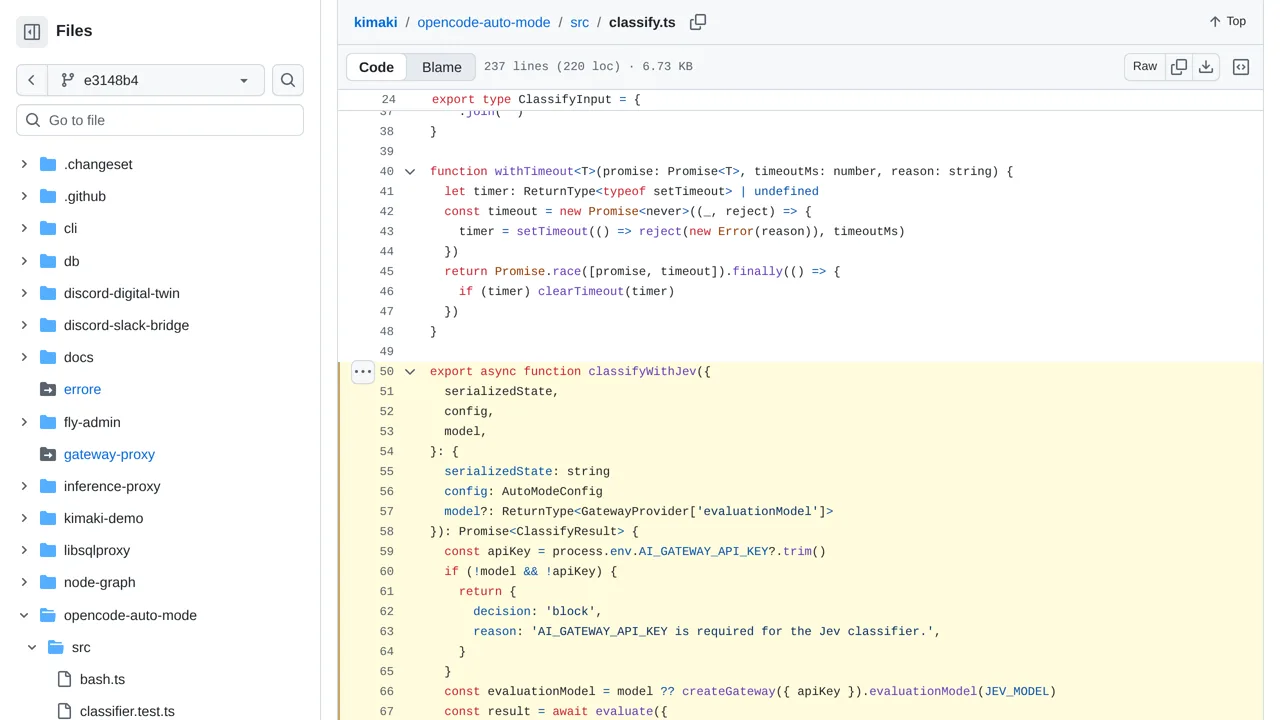Fold the classifyWithJev function at line 50
The height and width of the screenshot is (720, 1280).
410,371
